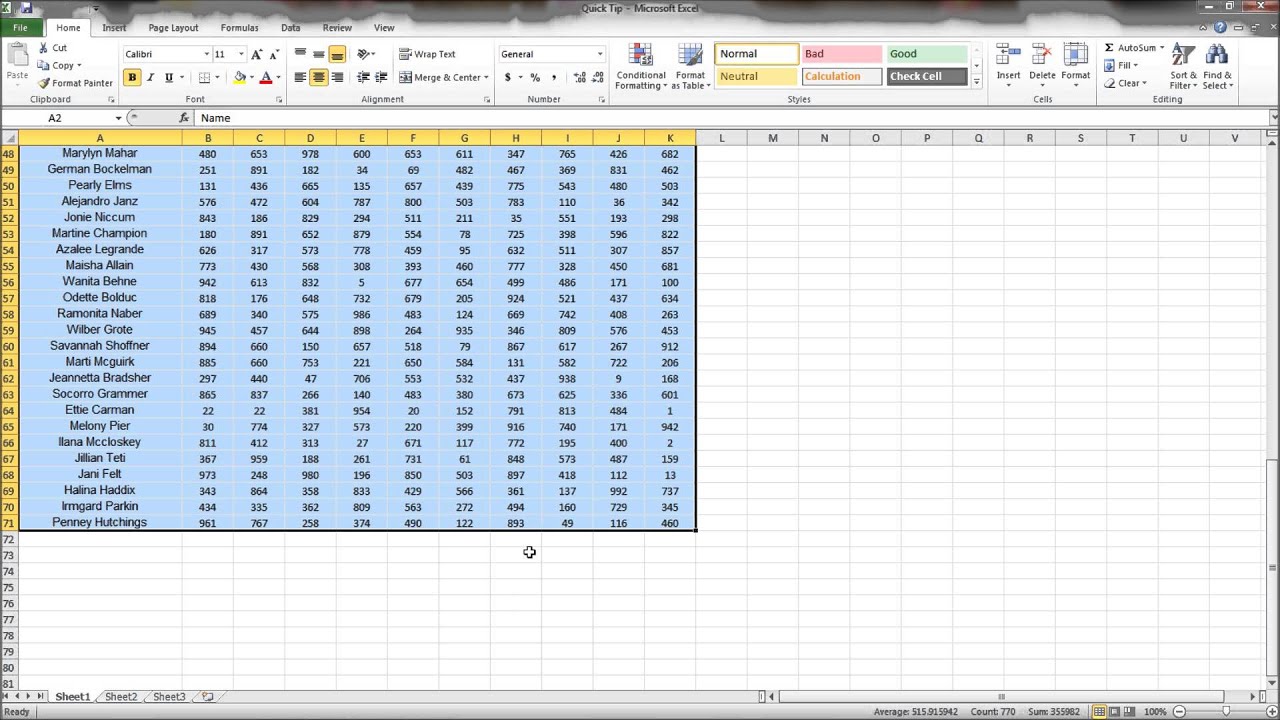Open the Formulas tab
The height and width of the screenshot is (720, 1280).
click(x=239, y=28)
